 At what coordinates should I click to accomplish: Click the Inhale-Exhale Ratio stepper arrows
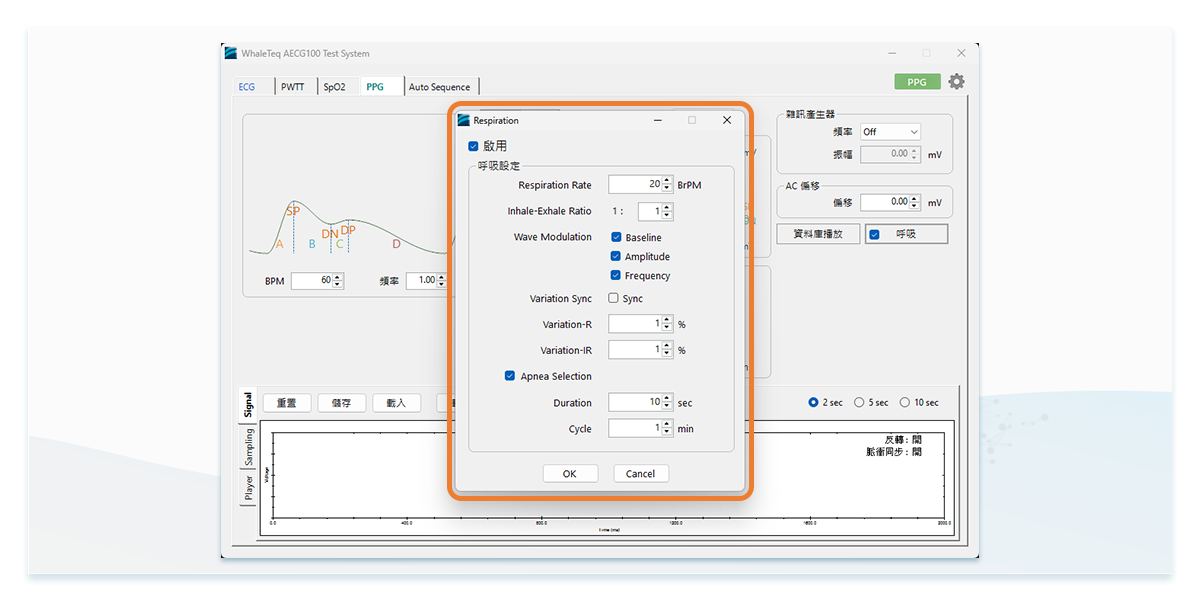(667, 211)
